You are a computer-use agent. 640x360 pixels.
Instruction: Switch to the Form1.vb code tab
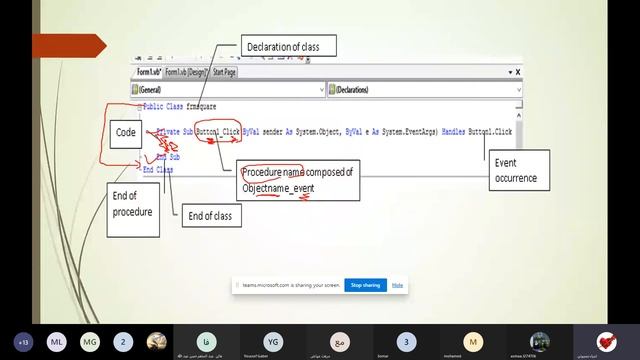coord(149,72)
